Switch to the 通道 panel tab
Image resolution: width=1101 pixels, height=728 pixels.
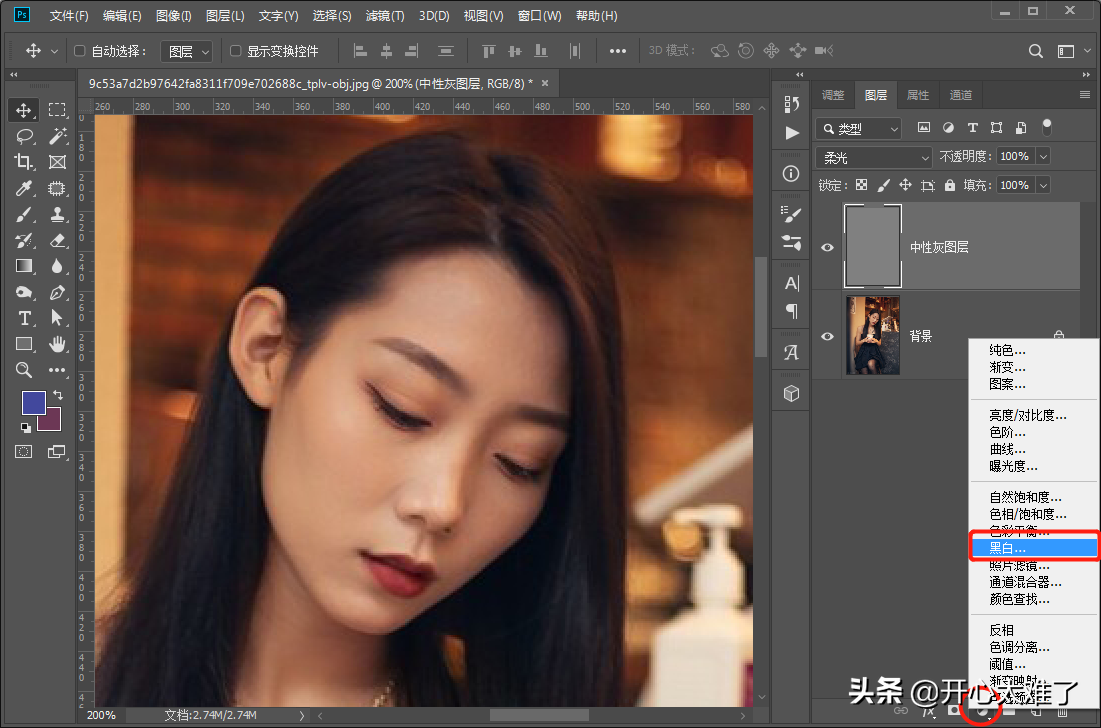pyautogui.click(x=960, y=95)
